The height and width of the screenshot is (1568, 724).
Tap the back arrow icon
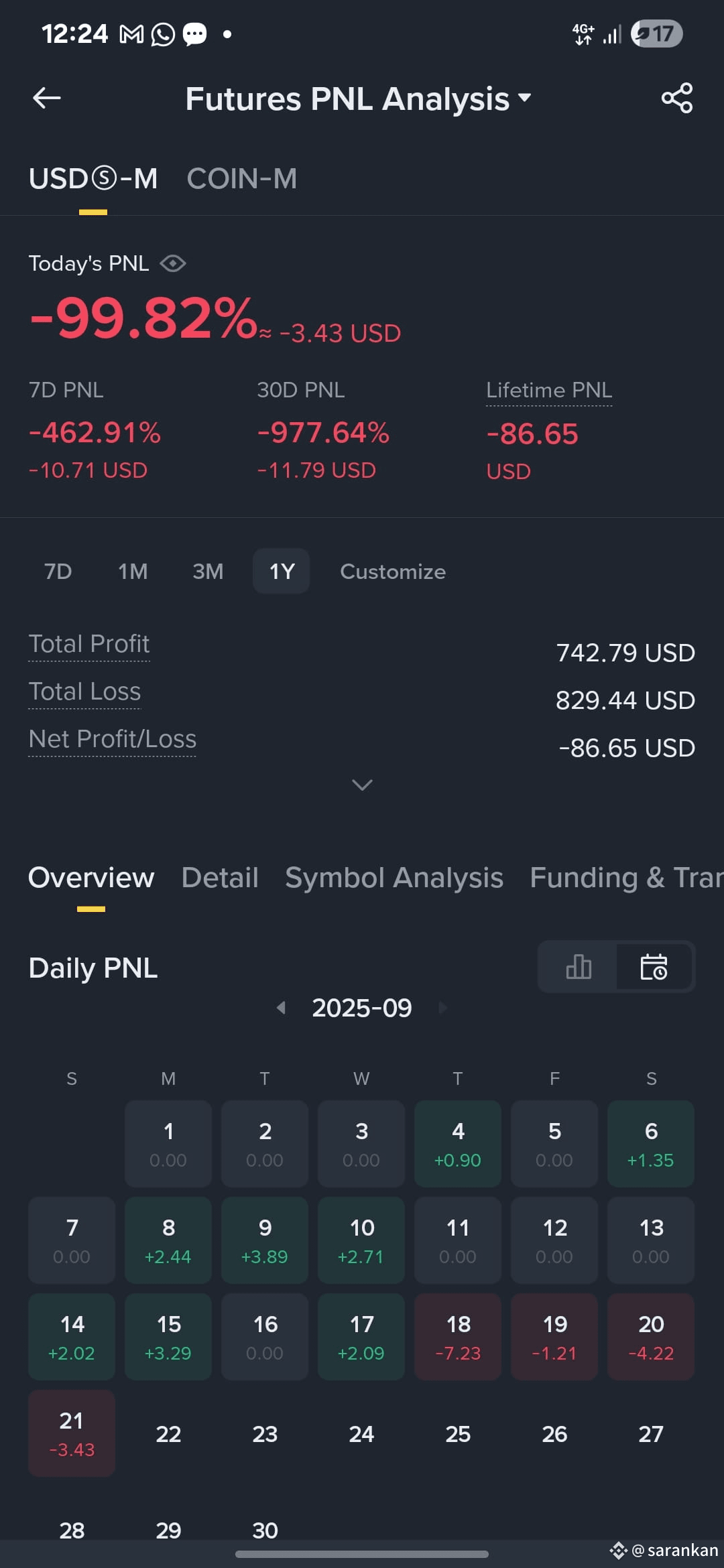tap(47, 98)
